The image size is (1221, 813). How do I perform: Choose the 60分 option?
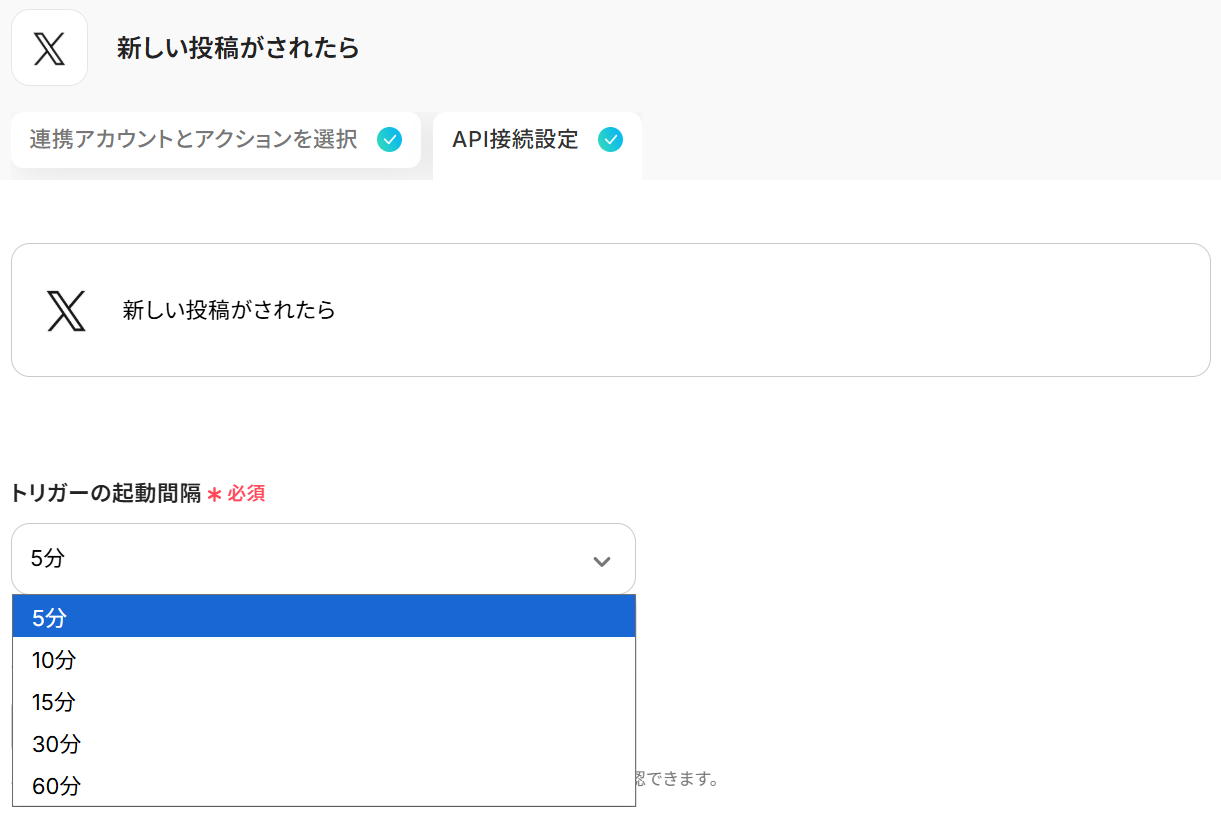[56, 786]
